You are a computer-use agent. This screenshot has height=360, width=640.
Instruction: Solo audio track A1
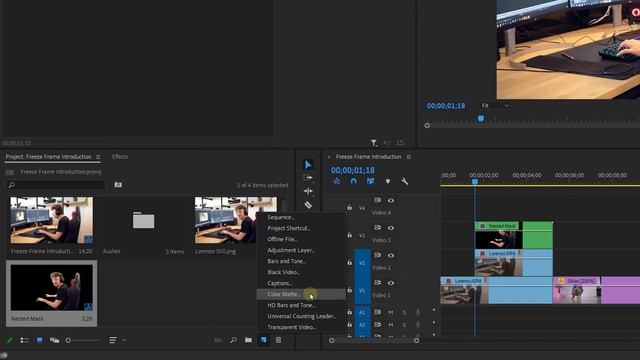click(404, 312)
